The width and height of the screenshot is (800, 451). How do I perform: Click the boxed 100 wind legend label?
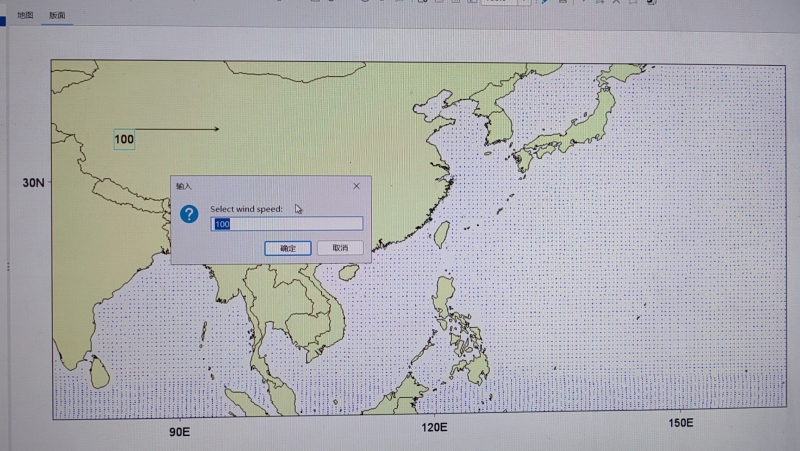(124, 140)
